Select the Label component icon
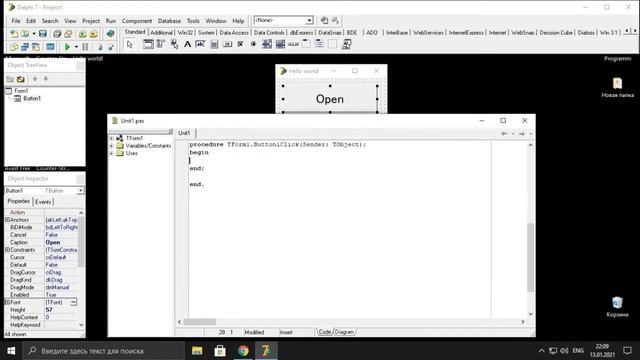Screen dimensions: 640x360 pyautogui.click(x=187, y=44)
